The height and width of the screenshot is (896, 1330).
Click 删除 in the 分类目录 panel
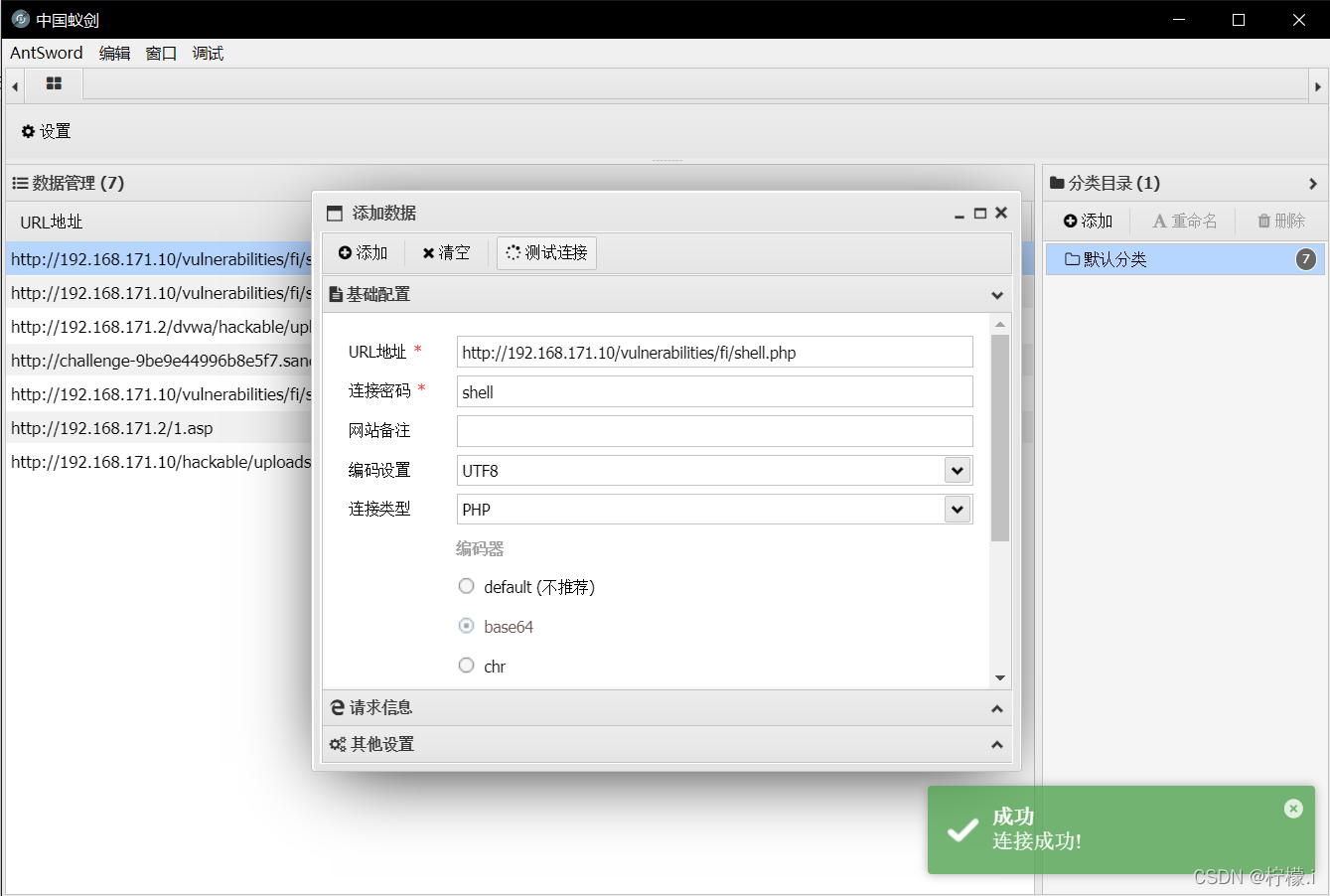(x=1281, y=222)
